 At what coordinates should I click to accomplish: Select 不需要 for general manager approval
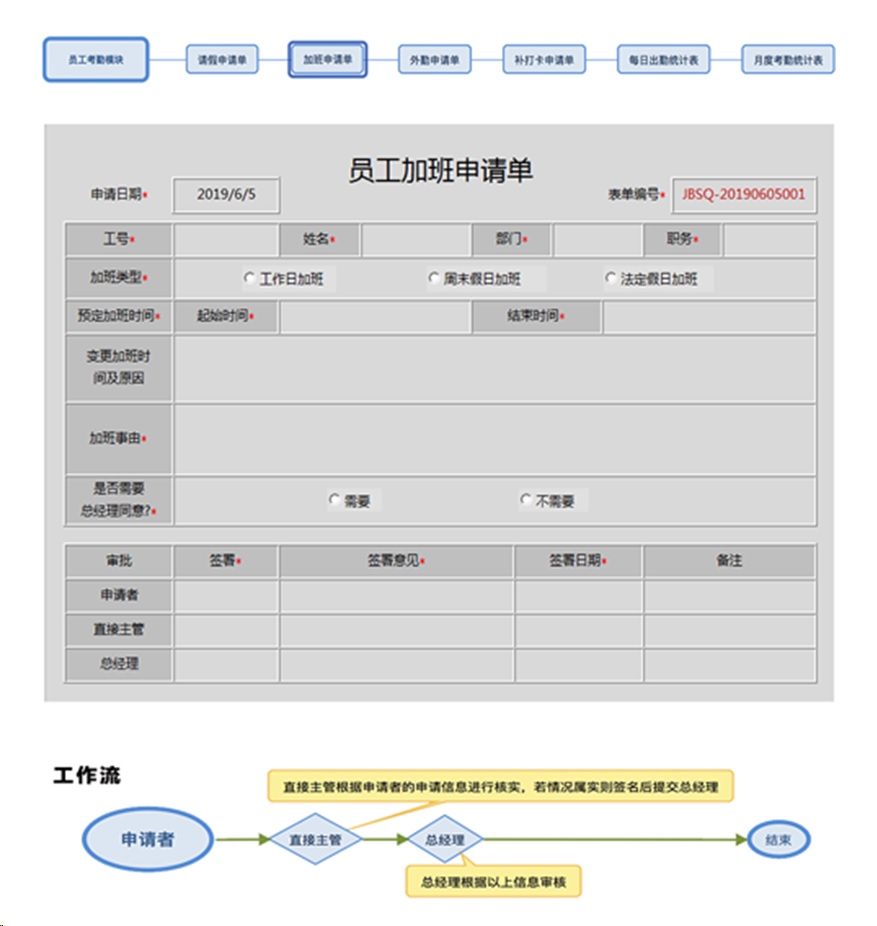(x=526, y=500)
